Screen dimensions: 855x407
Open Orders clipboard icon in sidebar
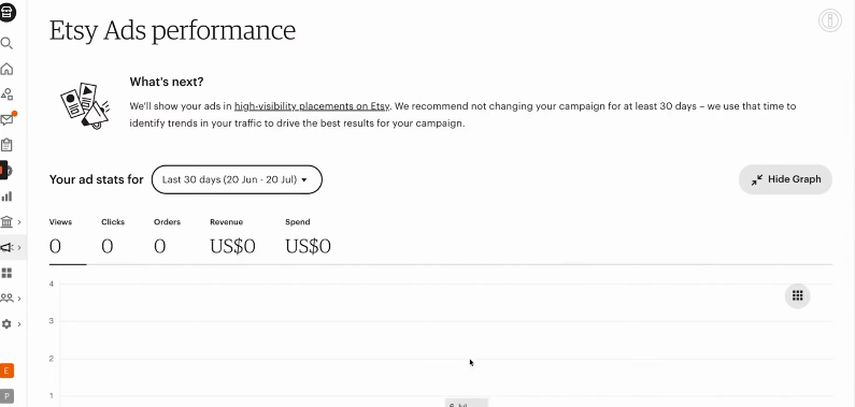(x=7, y=145)
